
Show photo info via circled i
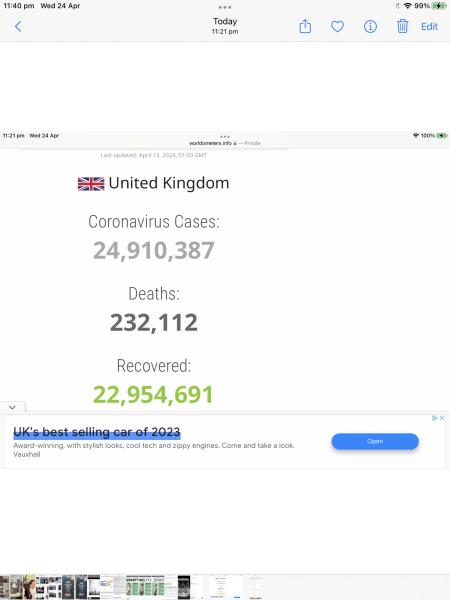click(x=370, y=26)
